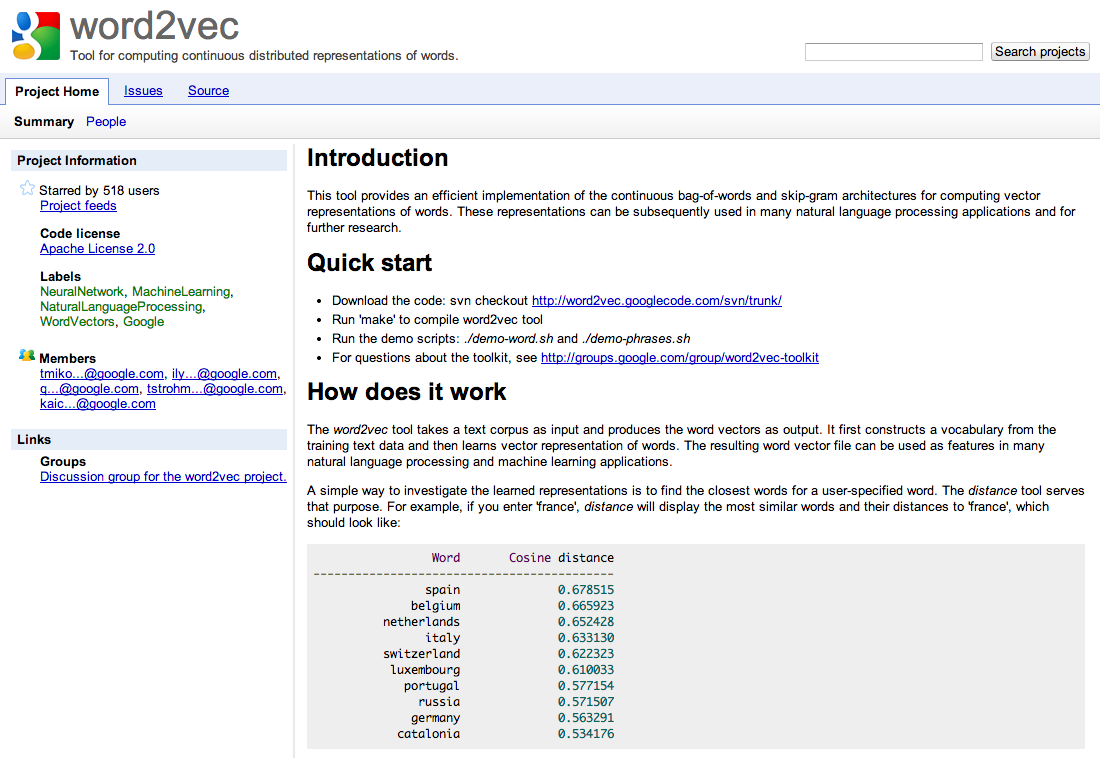Open member tmiko...@google.com profile
This screenshot has width=1100, height=758.
[x=102, y=374]
